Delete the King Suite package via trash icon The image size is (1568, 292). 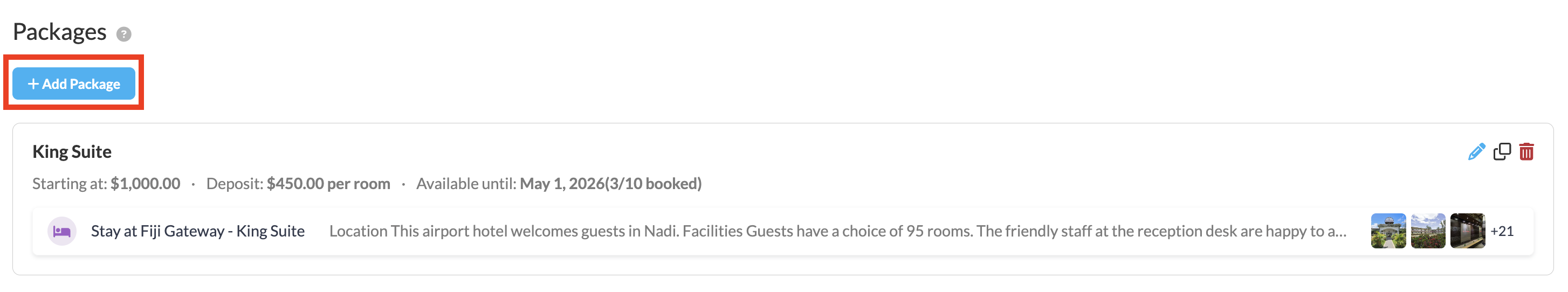click(x=1526, y=151)
